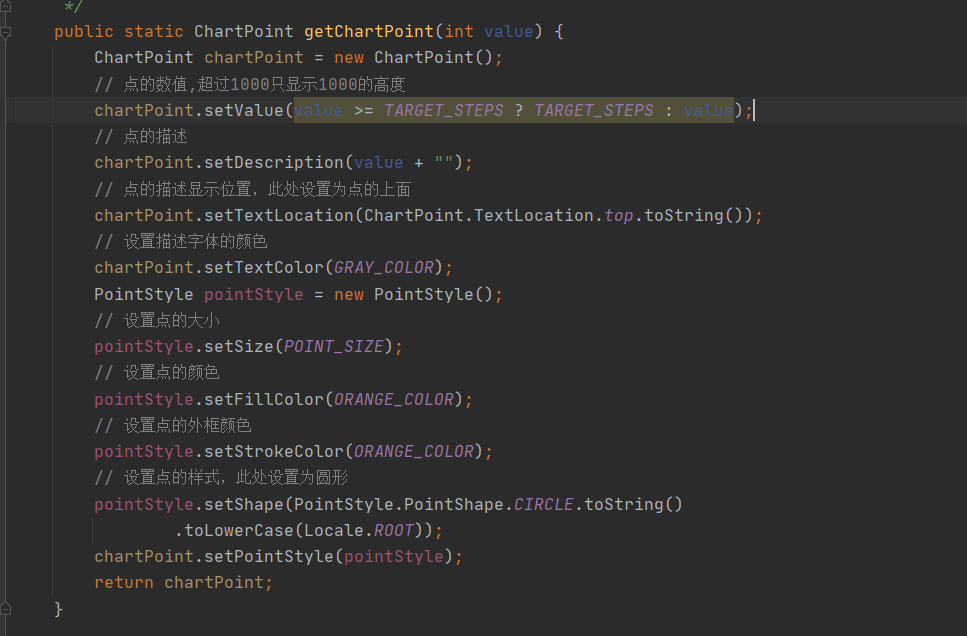This screenshot has width=967, height=636.
Task: Click the toLowerCase method call
Action: 239,531
